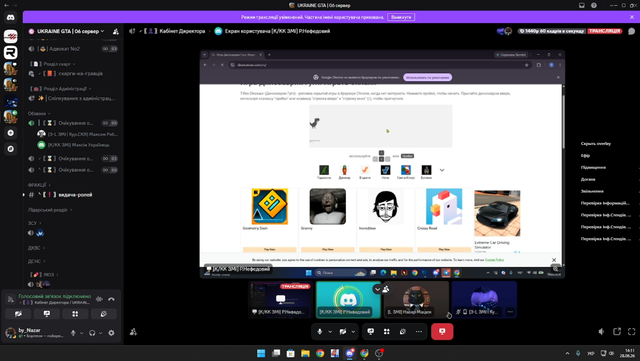Click Кабінет Директора voice channel title
This screenshot has width=640, height=361.
[x=182, y=31]
